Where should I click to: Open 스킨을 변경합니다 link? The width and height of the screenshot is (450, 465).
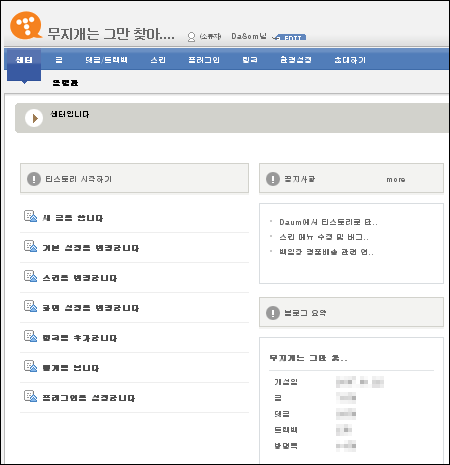click(x=80, y=278)
